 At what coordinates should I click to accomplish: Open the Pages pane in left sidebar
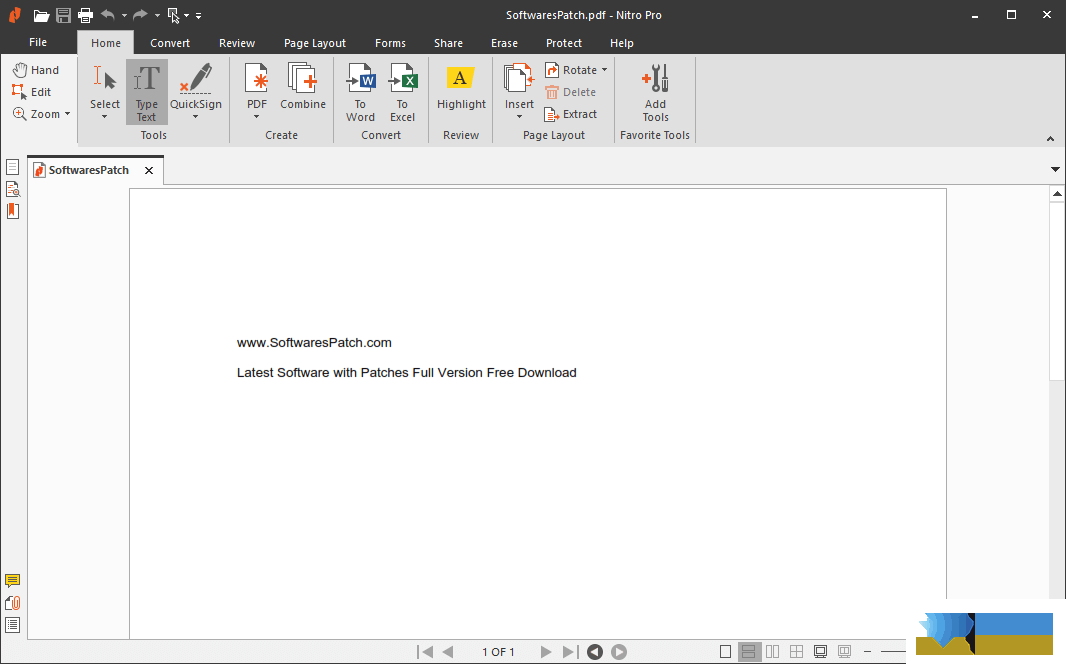[x=12, y=167]
